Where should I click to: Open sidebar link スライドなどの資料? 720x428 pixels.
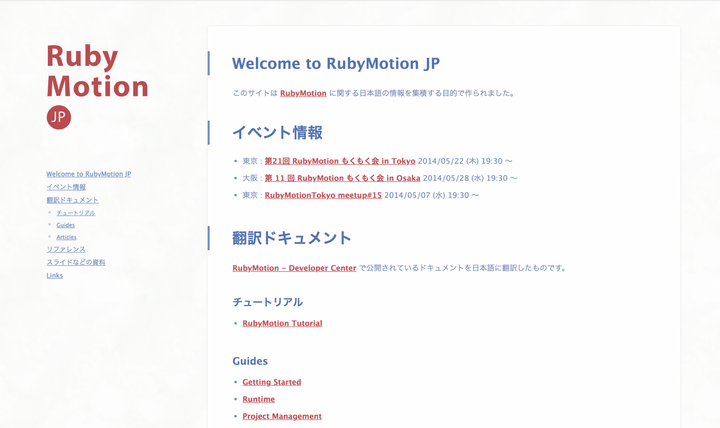[x=76, y=262]
